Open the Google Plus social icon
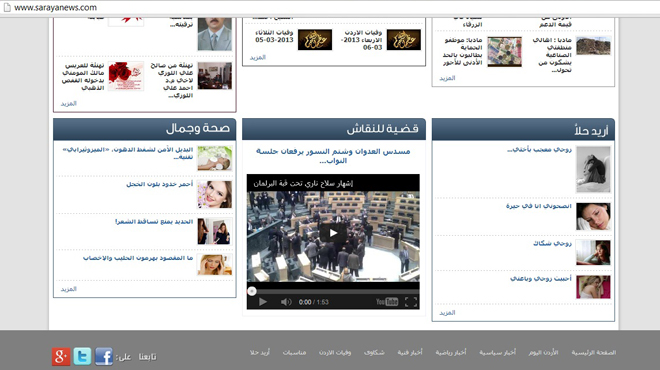660x370 pixels. coord(61,357)
